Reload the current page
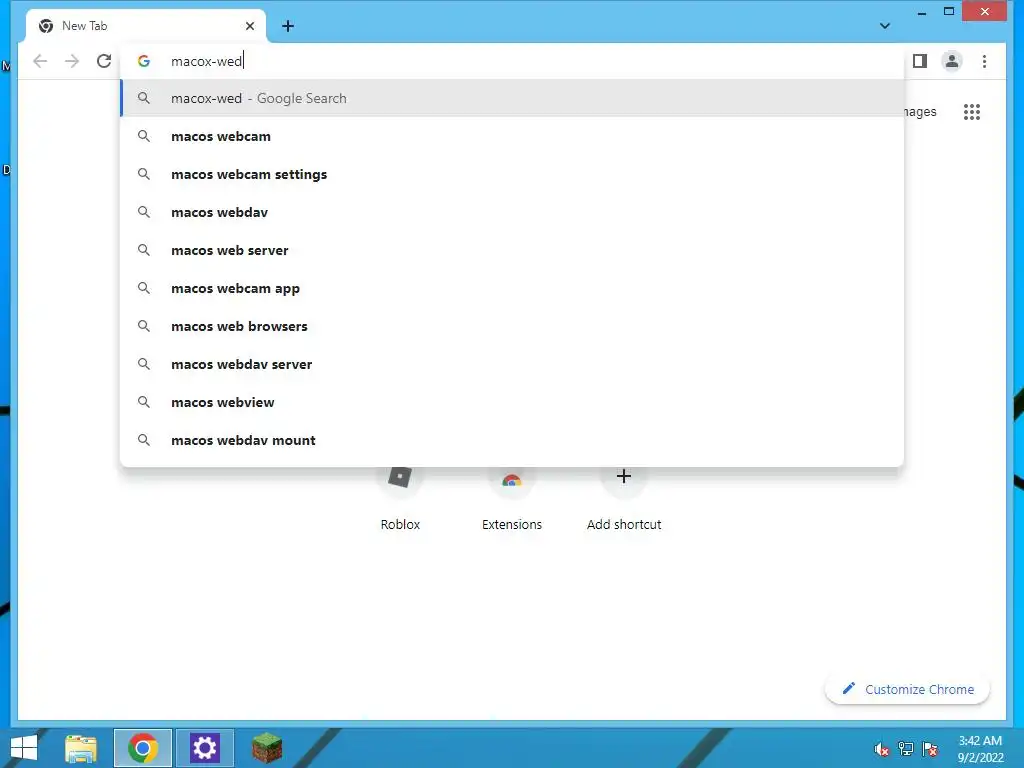Image resolution: width=1024 pixels, height=768 pixels. pyautogui.click(x=104, y=61)
